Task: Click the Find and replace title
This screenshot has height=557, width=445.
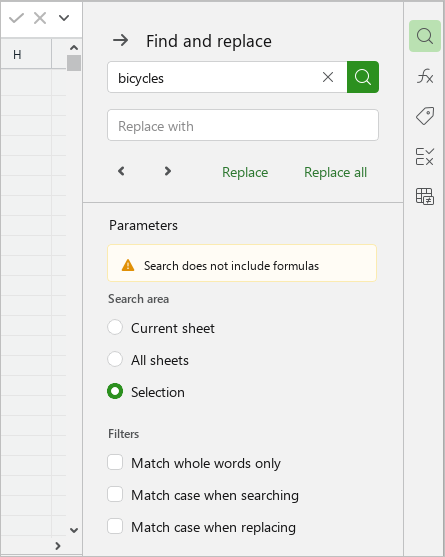Action: tap(209, 41)
